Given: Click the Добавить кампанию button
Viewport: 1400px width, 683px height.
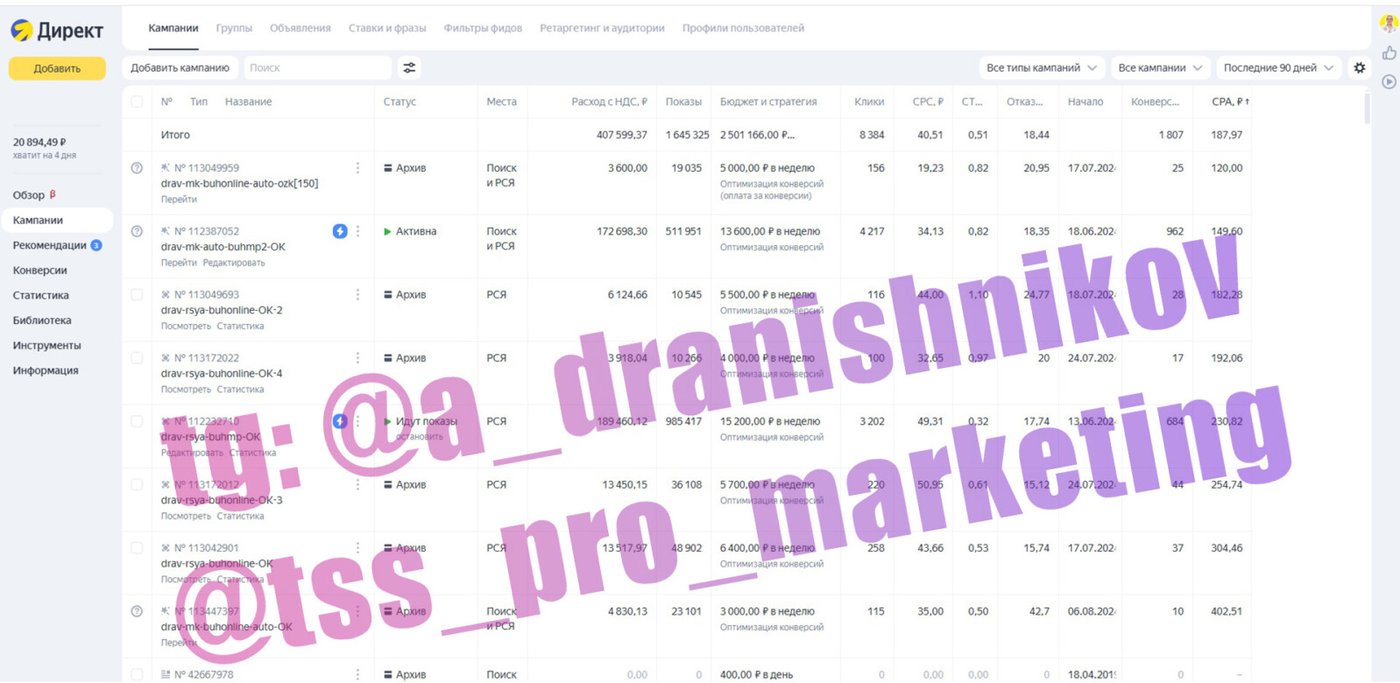Looking at the screenshot, I should point(180,68).
